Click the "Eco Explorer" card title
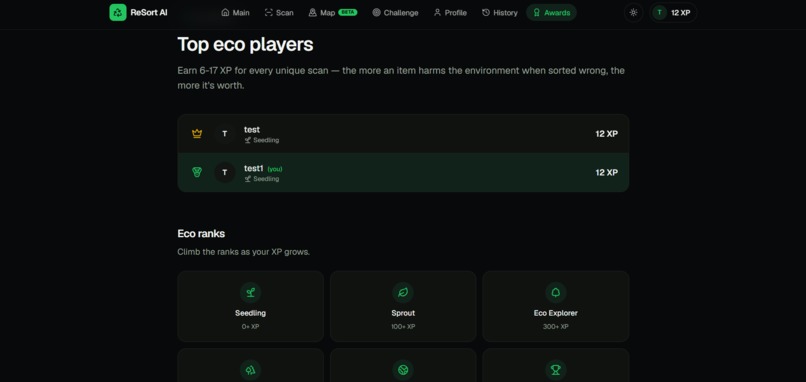This screenshot has height=382, width=806. [x=556, y=313]
